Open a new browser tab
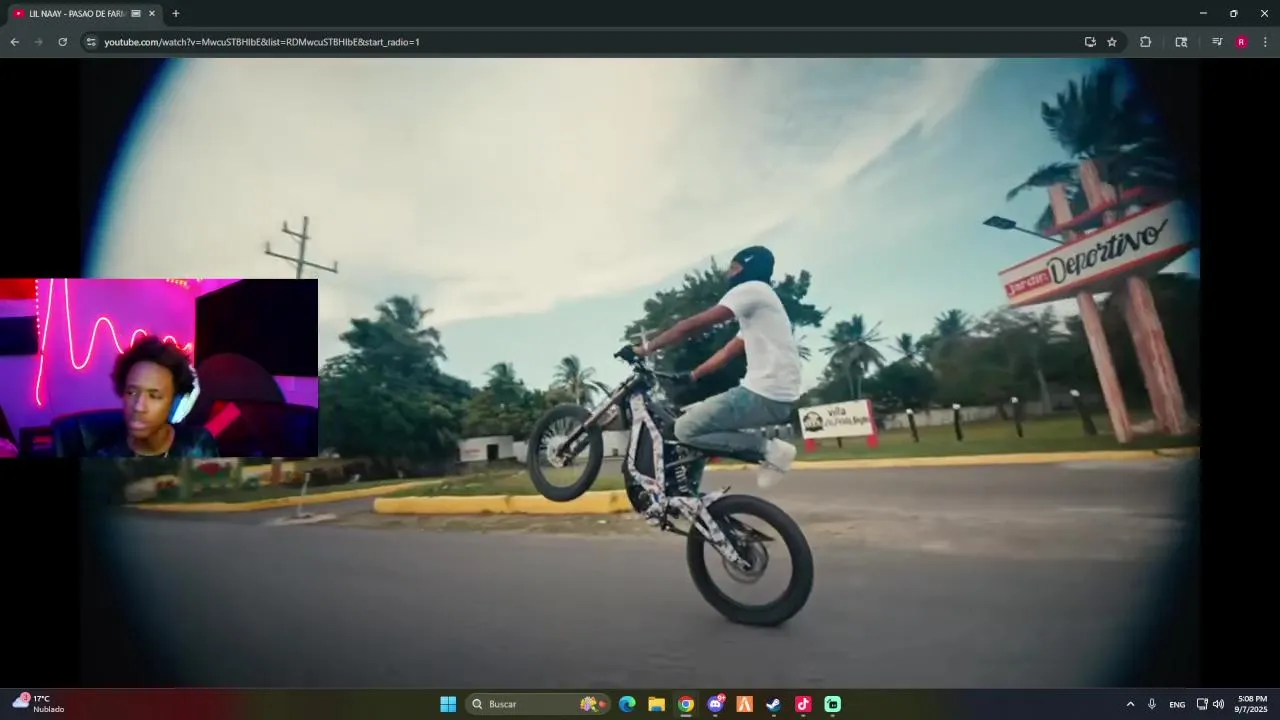 tap(176, 13)
